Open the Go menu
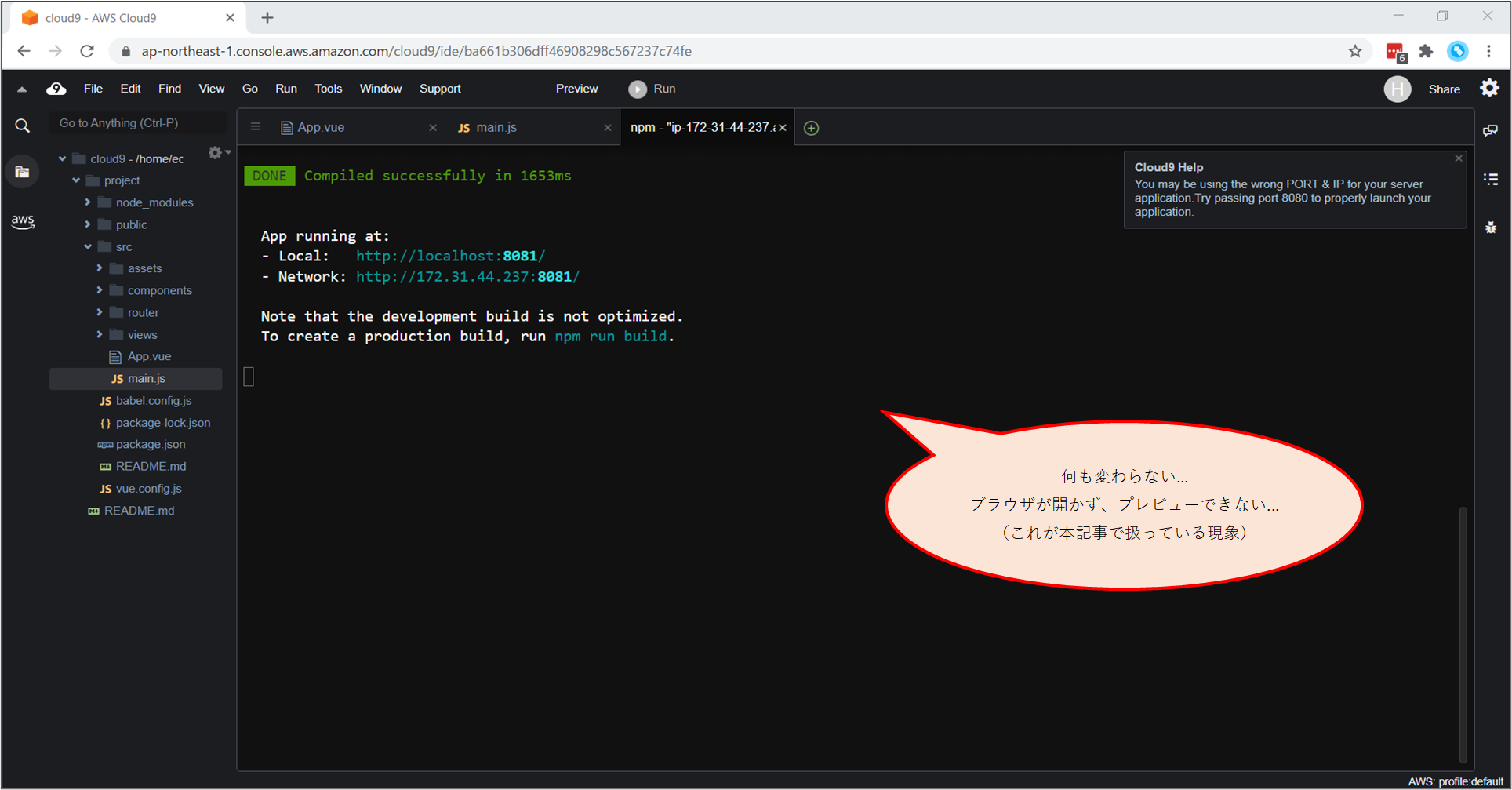The width and height of the screenshot is (1512, 790). [250, 89]
